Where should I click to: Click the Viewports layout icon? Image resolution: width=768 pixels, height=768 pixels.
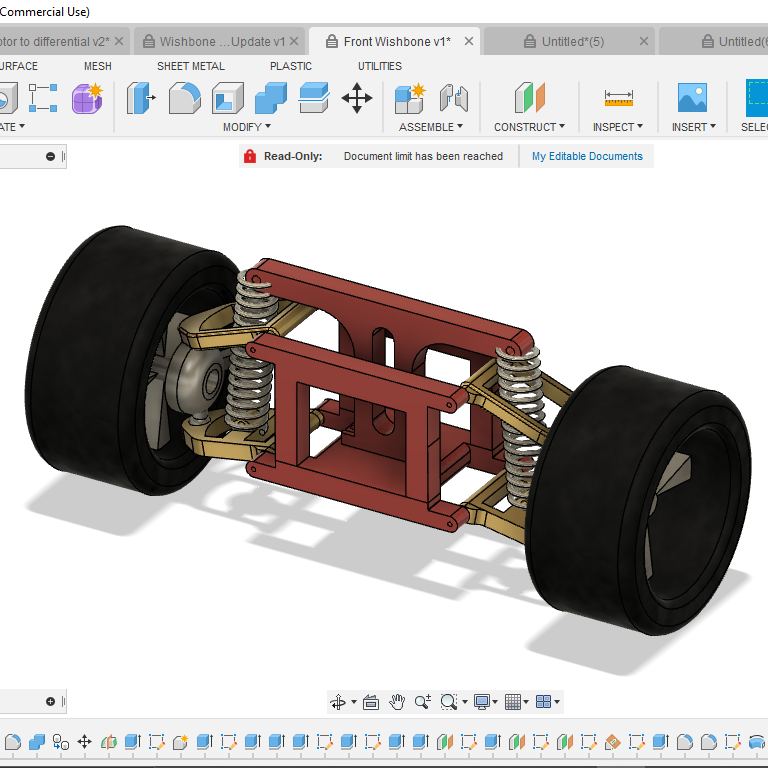click(x=543, y=702)
